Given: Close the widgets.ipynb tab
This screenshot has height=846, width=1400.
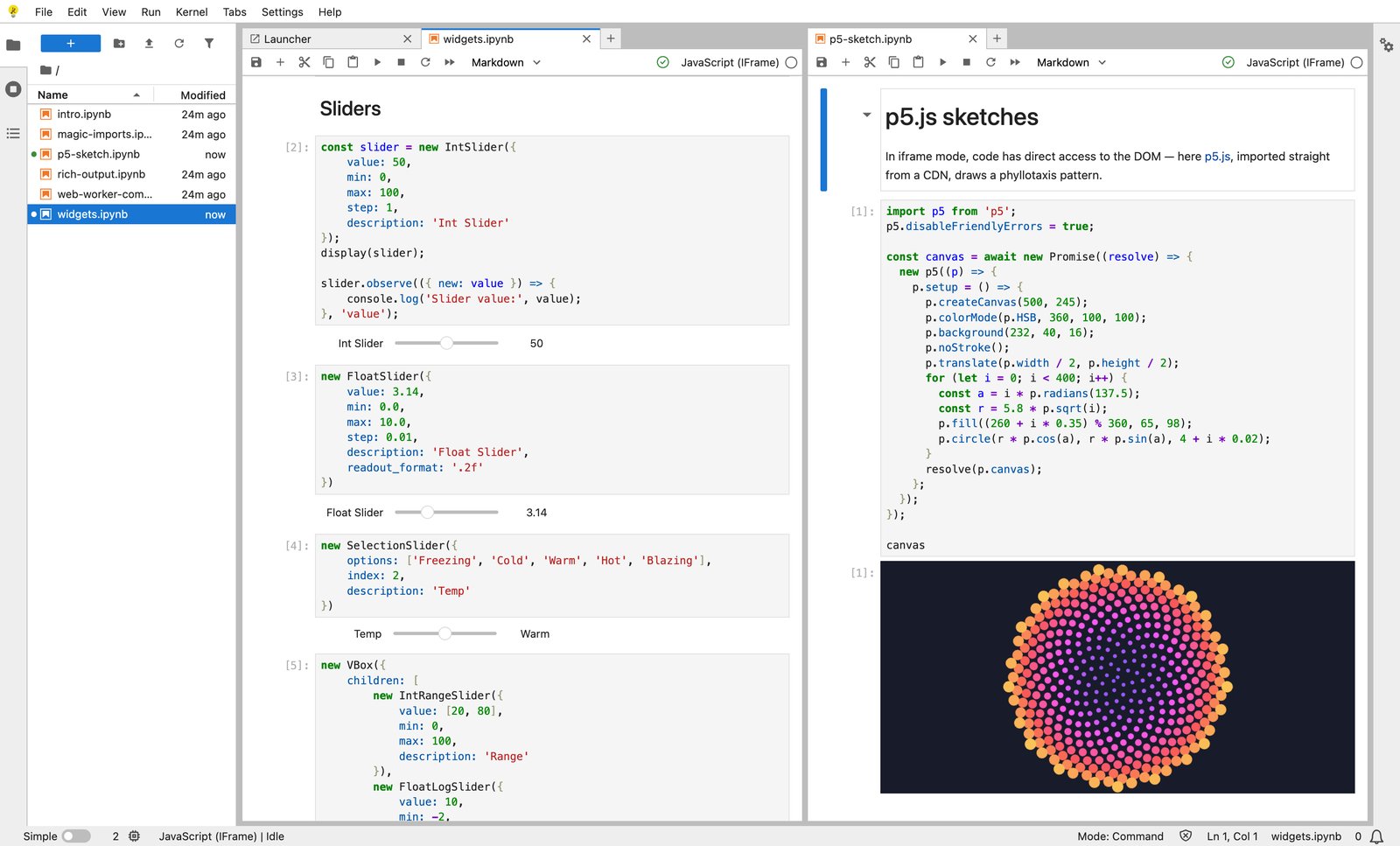Looking at the screenshot, I should tap(586, 38).
